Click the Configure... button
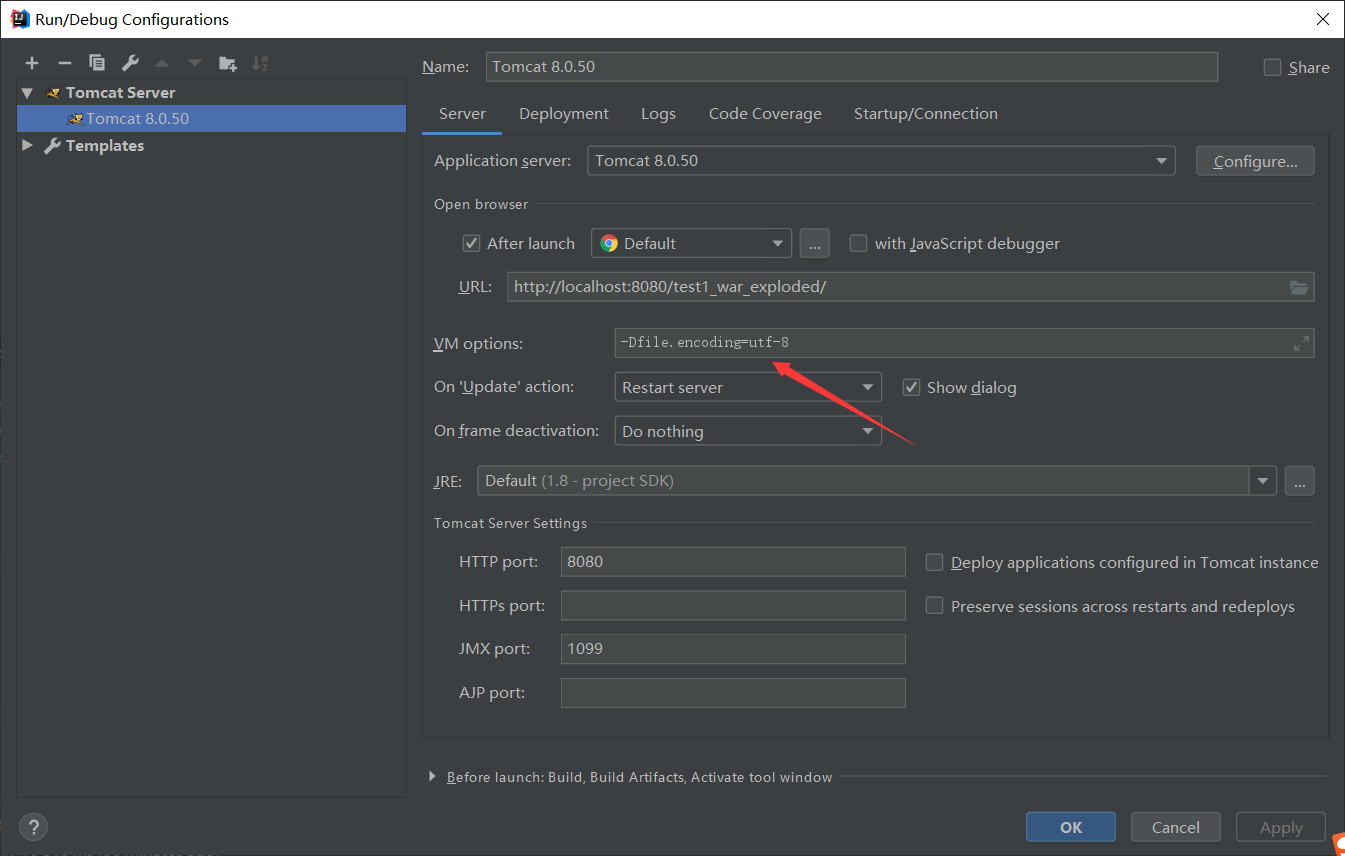 tap(1255, 161)
